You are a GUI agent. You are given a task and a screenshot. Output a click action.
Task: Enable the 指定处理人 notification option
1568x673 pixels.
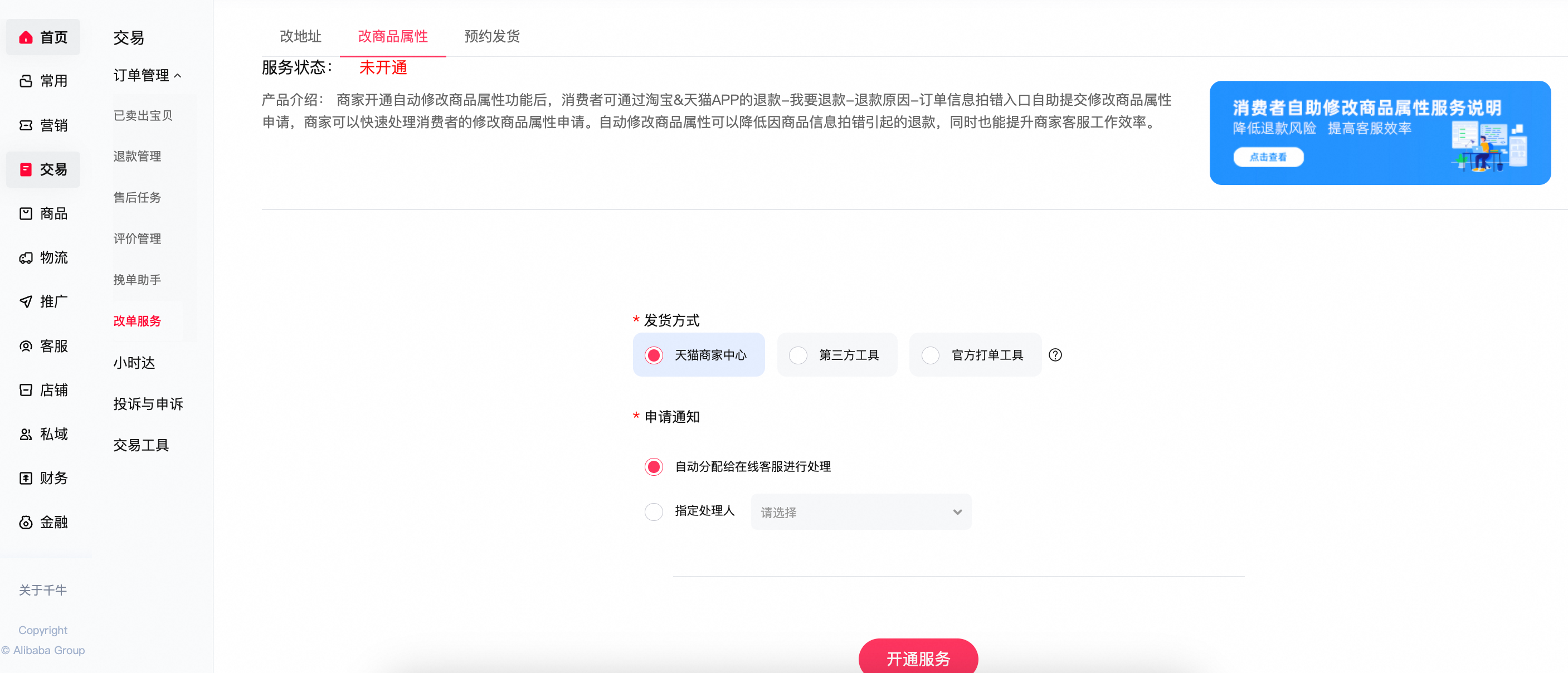tap(653, 512)
